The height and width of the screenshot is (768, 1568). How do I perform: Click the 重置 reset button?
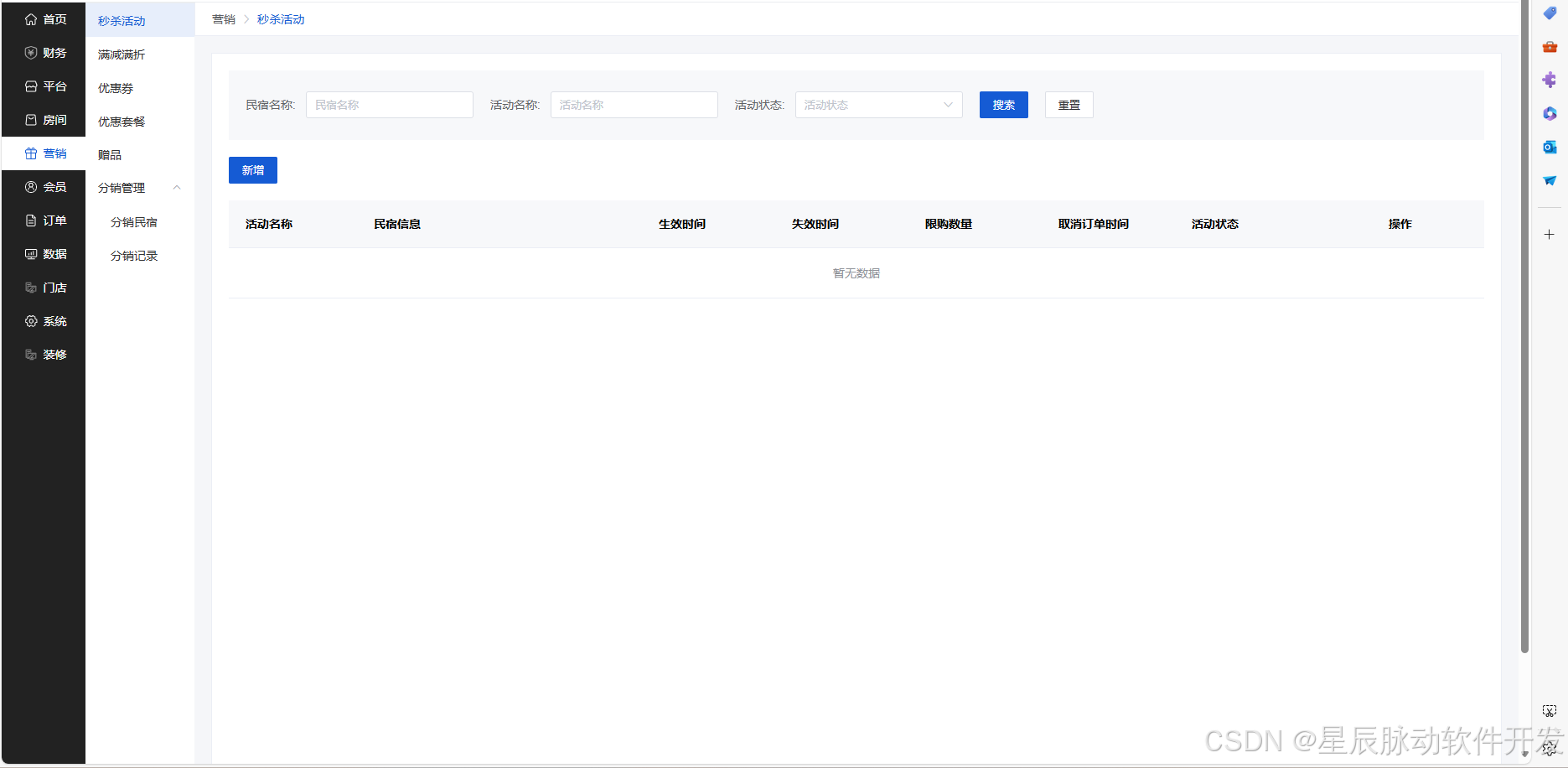pos(1069,105)
